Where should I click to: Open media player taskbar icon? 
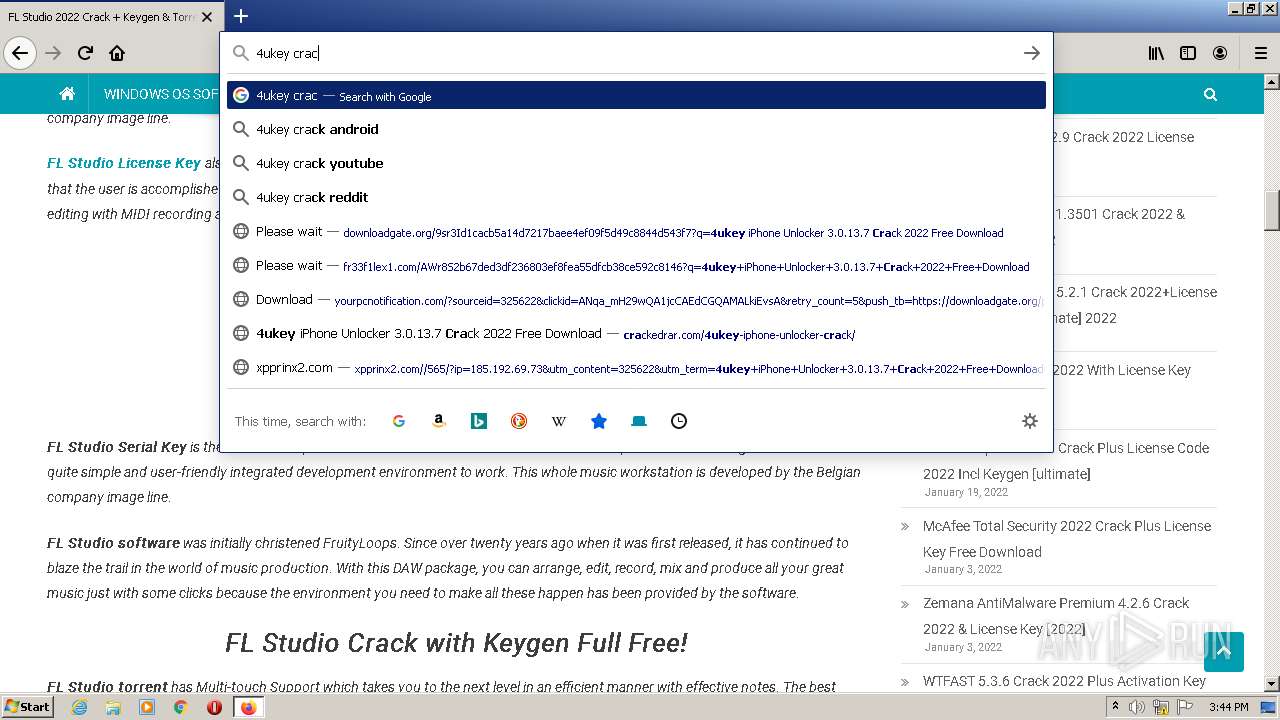click(147, 707)
